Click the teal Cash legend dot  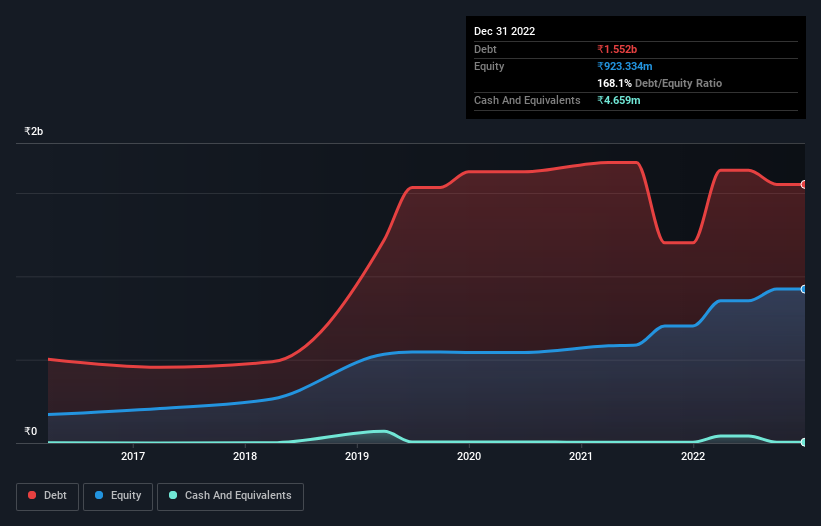pos(173,495)
